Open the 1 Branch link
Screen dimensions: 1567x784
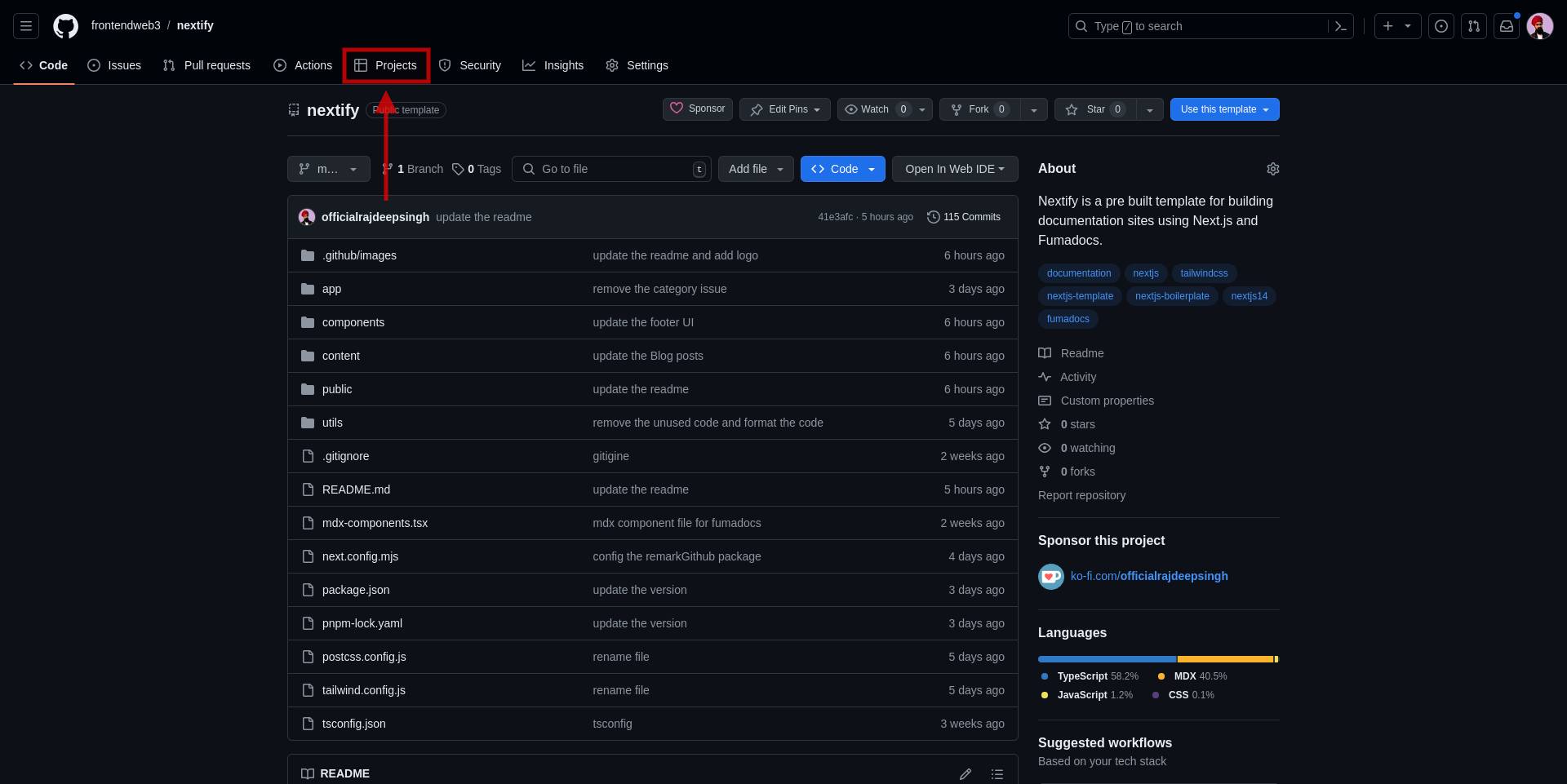[412, 169]
